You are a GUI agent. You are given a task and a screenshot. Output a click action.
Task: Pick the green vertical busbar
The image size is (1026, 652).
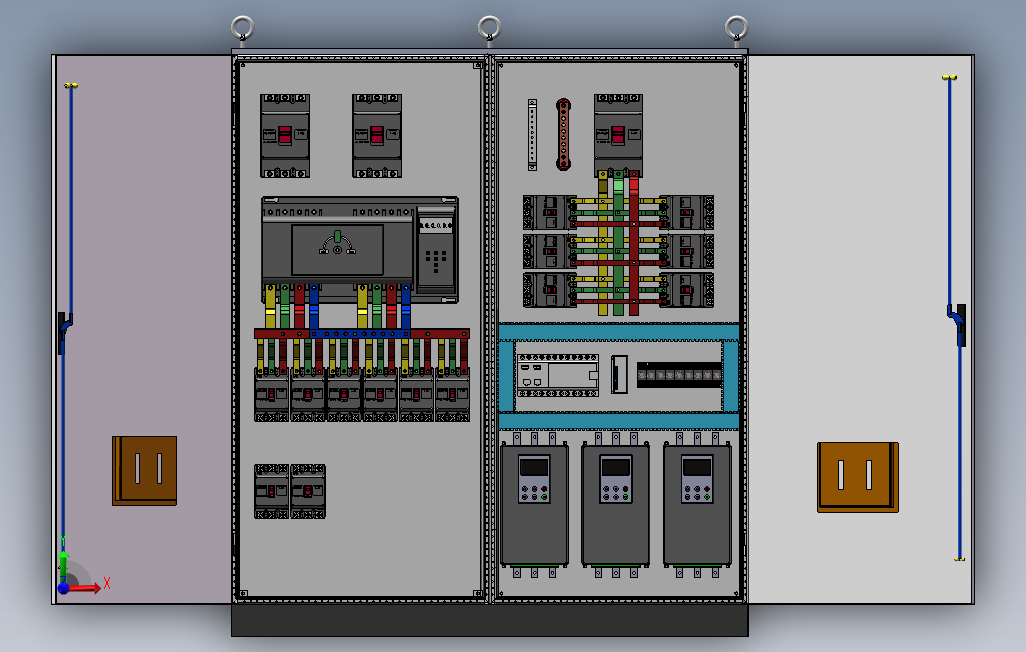(618, 244)
